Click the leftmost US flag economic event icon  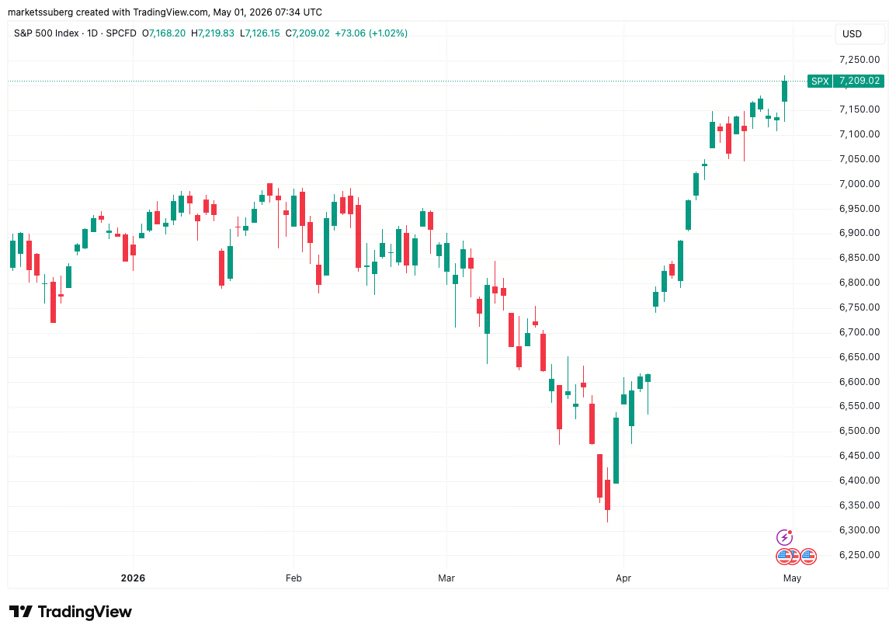784,556
